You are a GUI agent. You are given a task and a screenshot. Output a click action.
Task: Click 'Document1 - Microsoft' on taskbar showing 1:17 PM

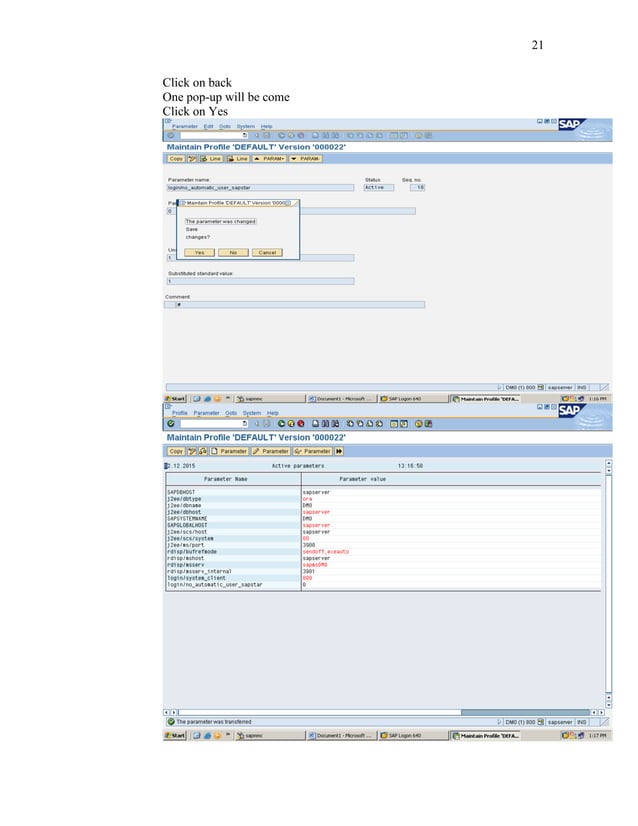pyautogui.click(x=341, y=735)
